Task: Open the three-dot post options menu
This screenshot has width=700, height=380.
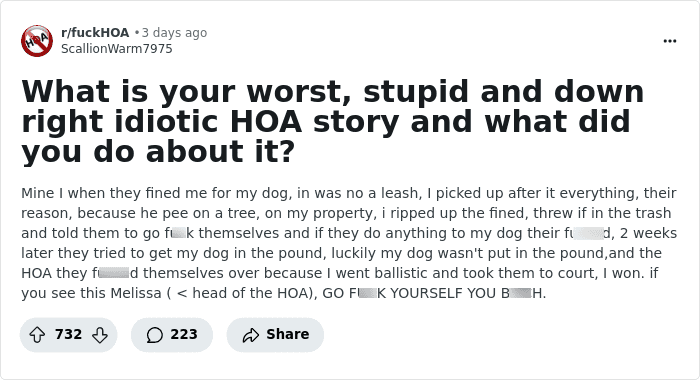Action: pos(670,41)
